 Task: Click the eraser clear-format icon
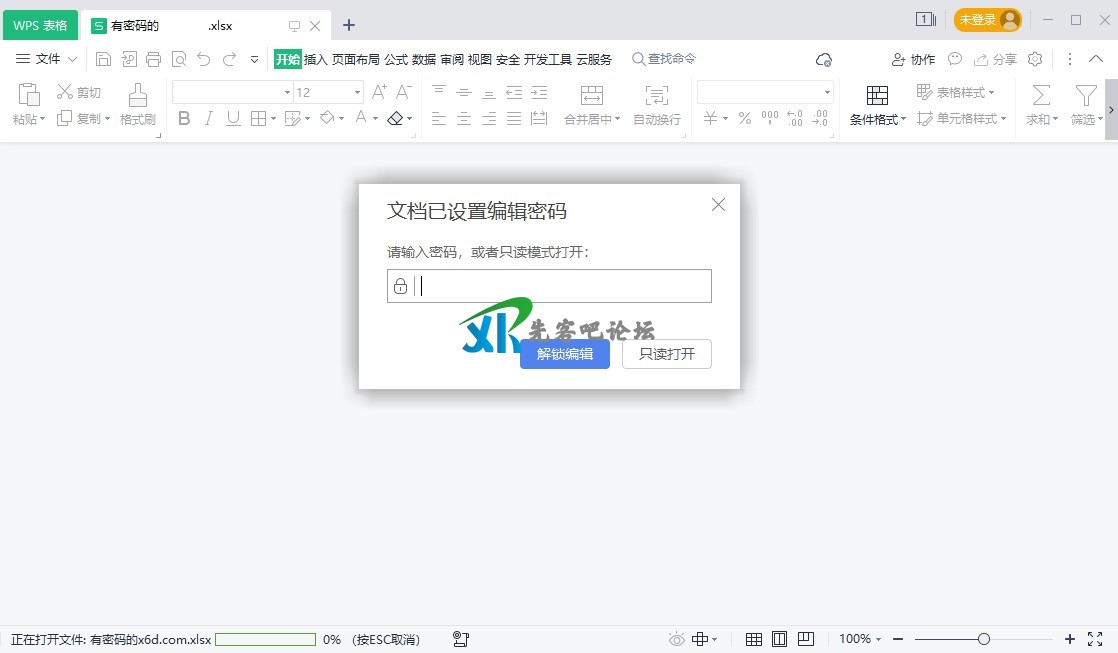pyautogui.click(x=395, y=118)
